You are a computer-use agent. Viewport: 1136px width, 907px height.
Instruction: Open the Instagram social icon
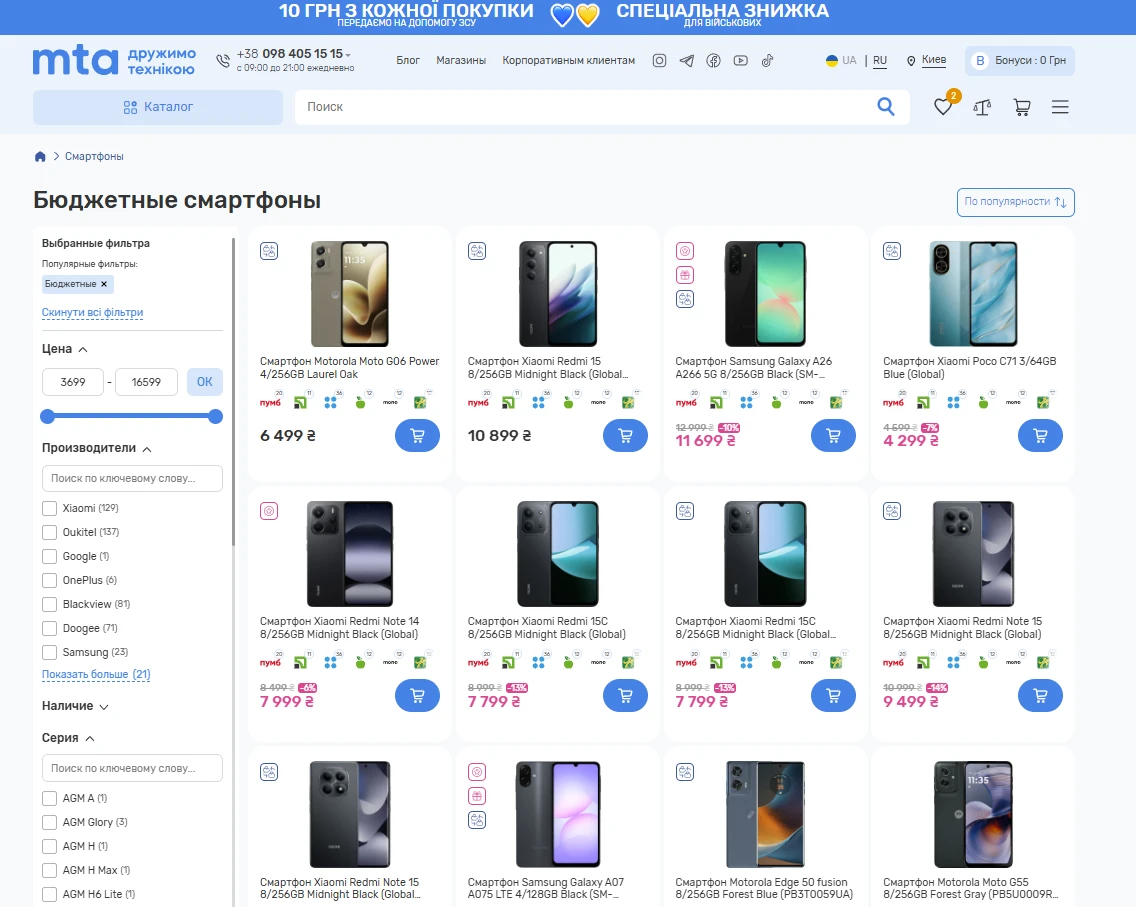659,61
